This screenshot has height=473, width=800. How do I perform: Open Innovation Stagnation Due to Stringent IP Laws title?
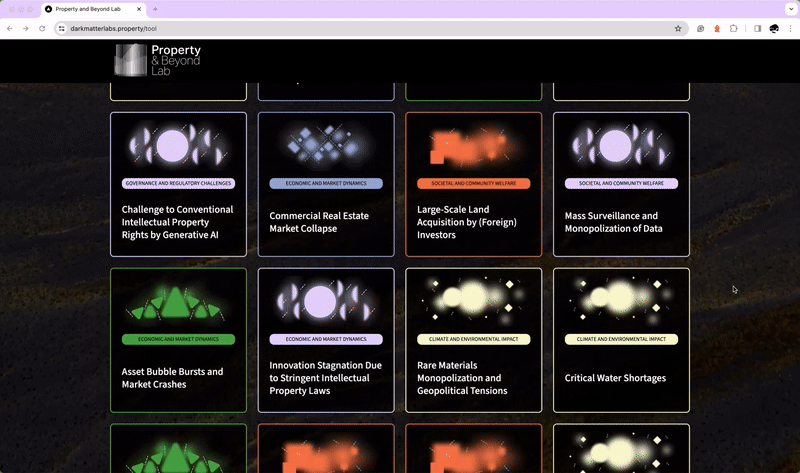(326, 378)
